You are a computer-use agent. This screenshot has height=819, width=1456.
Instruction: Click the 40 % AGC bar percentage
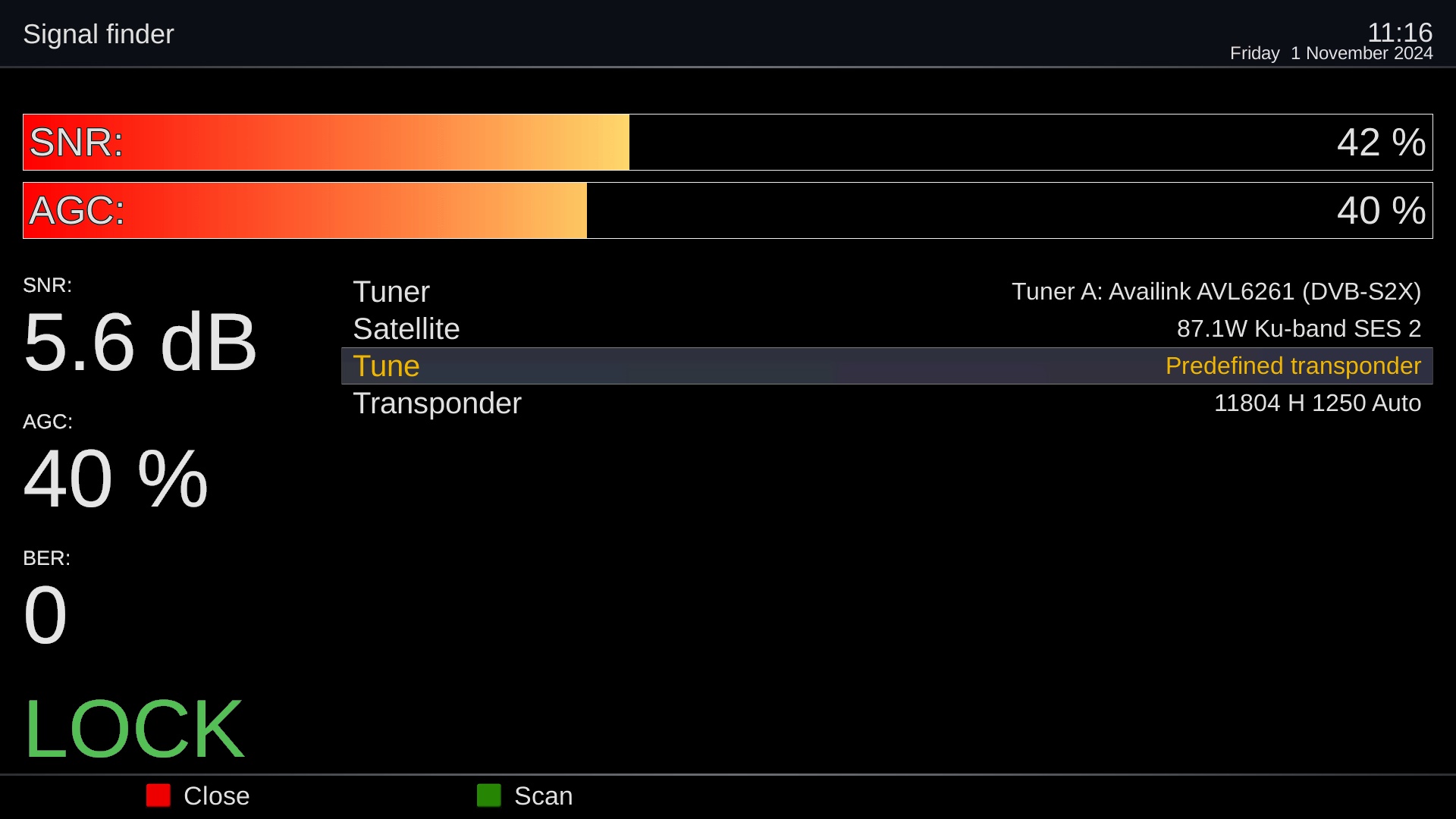tap(1381, 211)
